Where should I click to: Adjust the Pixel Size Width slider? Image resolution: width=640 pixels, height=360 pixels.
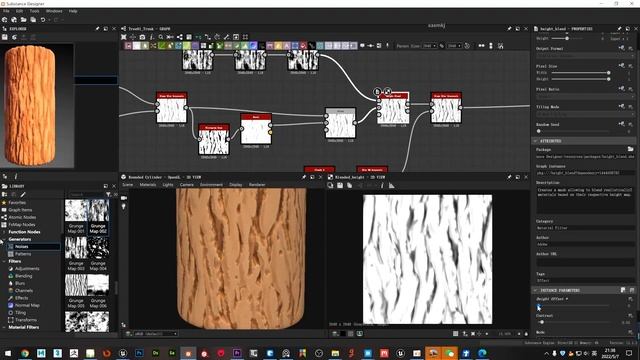(580, 73)
